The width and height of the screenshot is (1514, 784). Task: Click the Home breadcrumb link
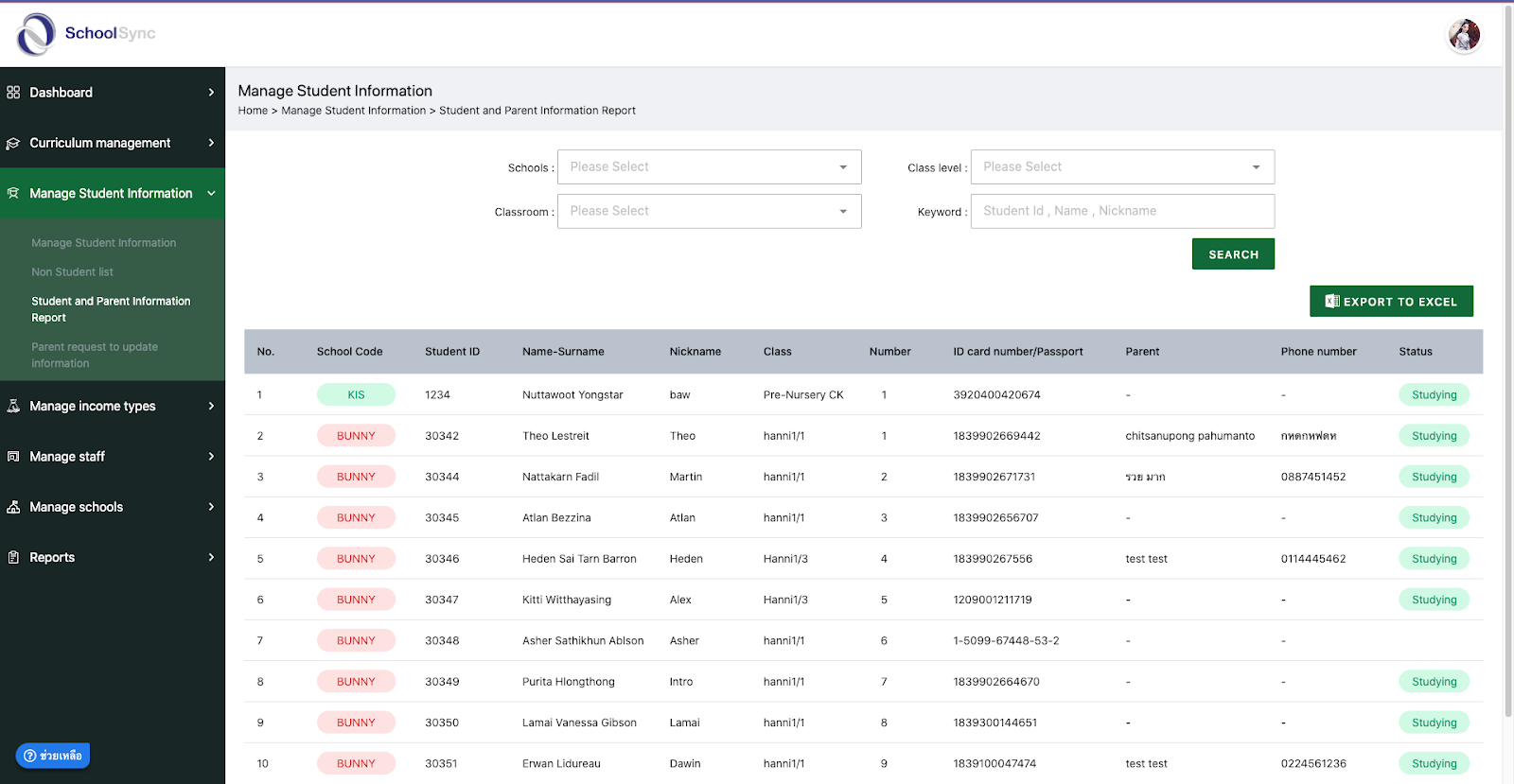click(x=253, y=111)
